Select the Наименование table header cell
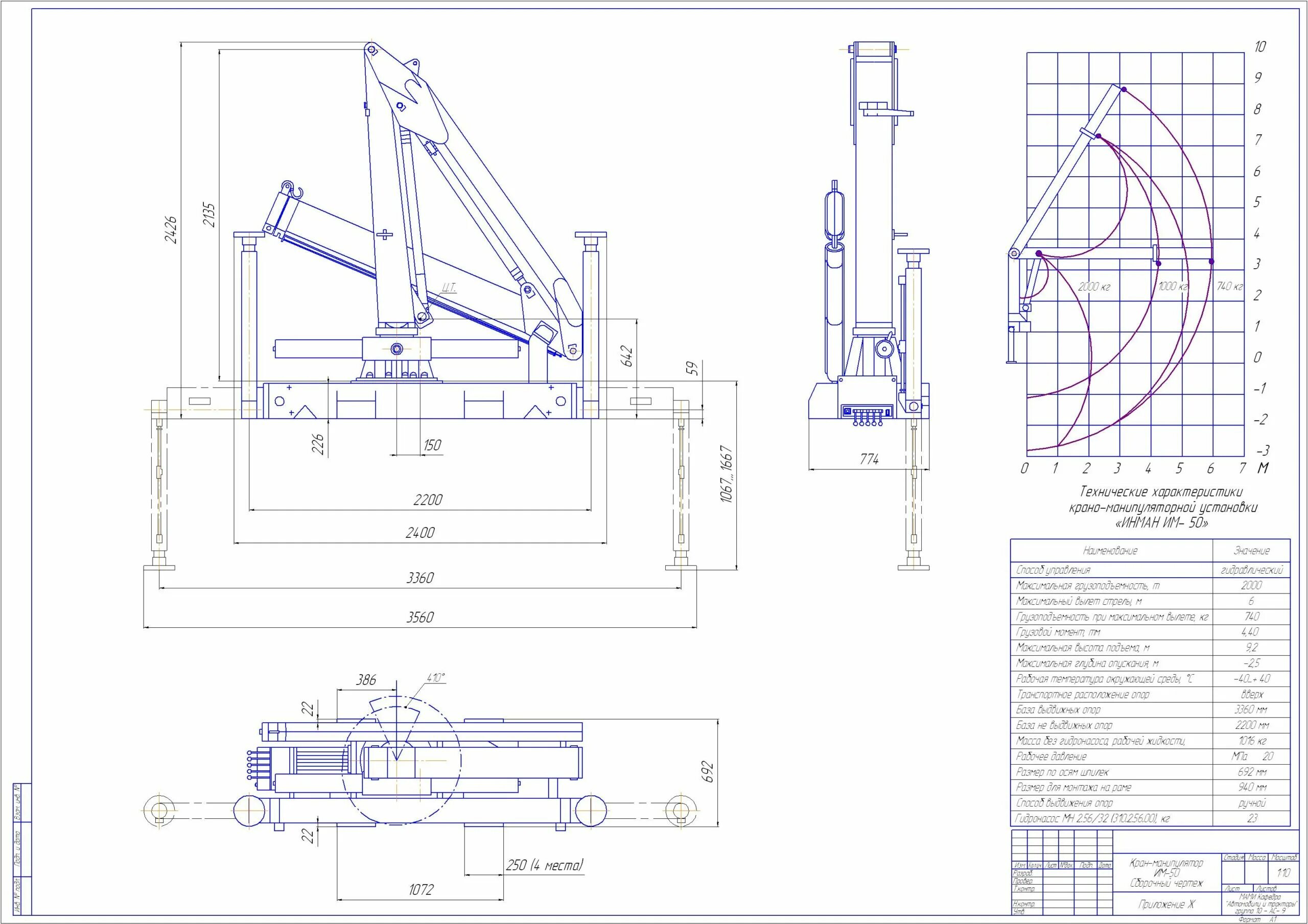Viewport: 1308px width, 924px height. pos(1110,551)
